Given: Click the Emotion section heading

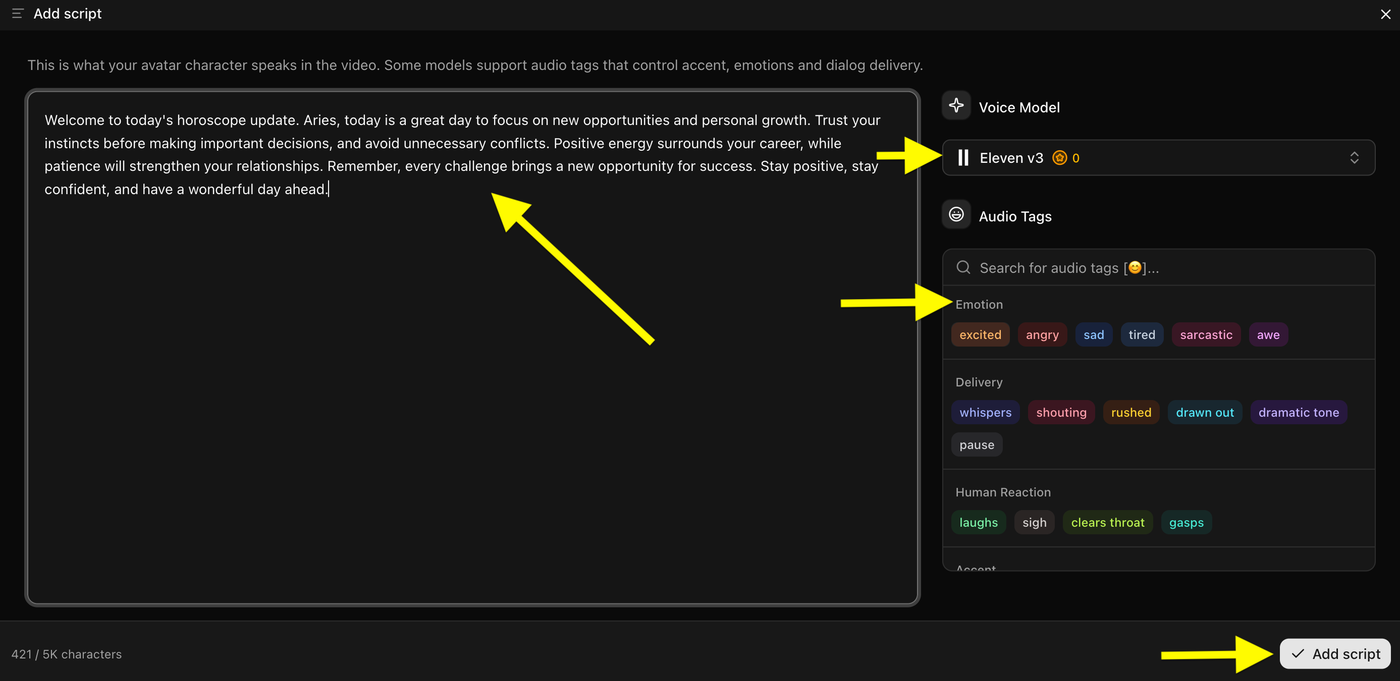Looking at the screenshot, I should pyautogui.click(x=979, y=304).
